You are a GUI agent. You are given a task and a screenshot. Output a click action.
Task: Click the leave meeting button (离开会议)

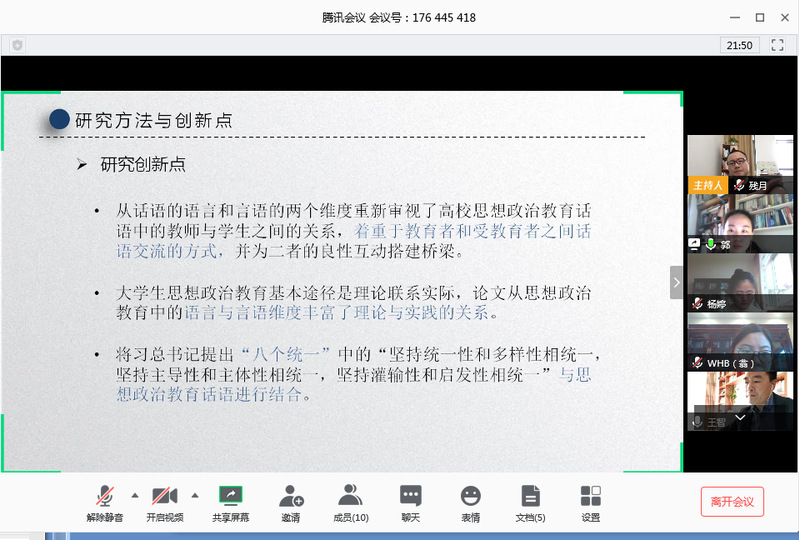click(x=732, y=501)
